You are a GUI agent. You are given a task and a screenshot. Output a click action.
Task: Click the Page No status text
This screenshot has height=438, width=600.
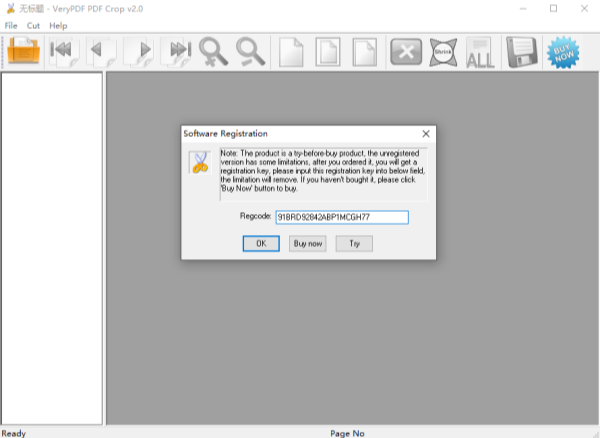pos(347,433)
